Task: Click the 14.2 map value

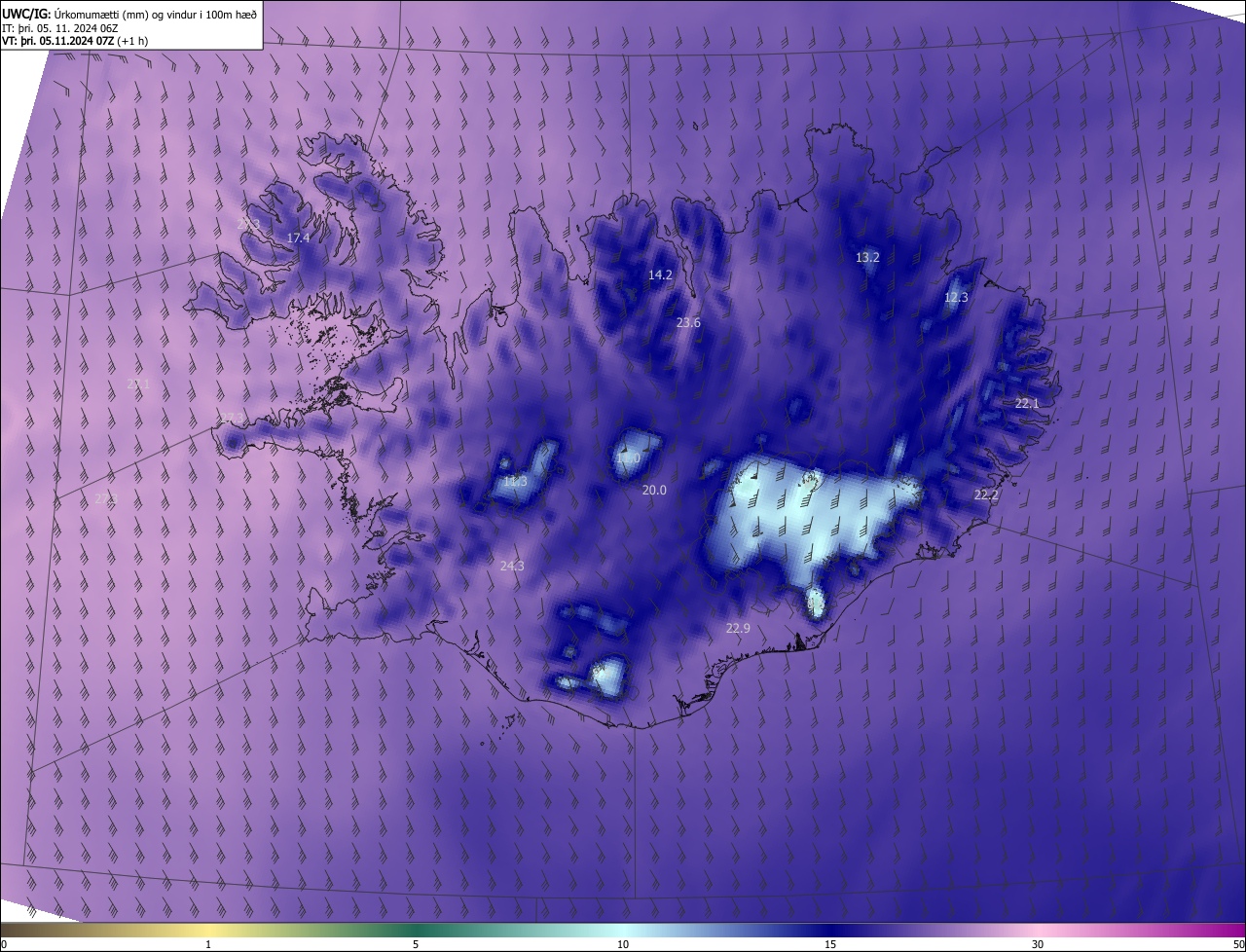Action: click(x=660, y=275)
